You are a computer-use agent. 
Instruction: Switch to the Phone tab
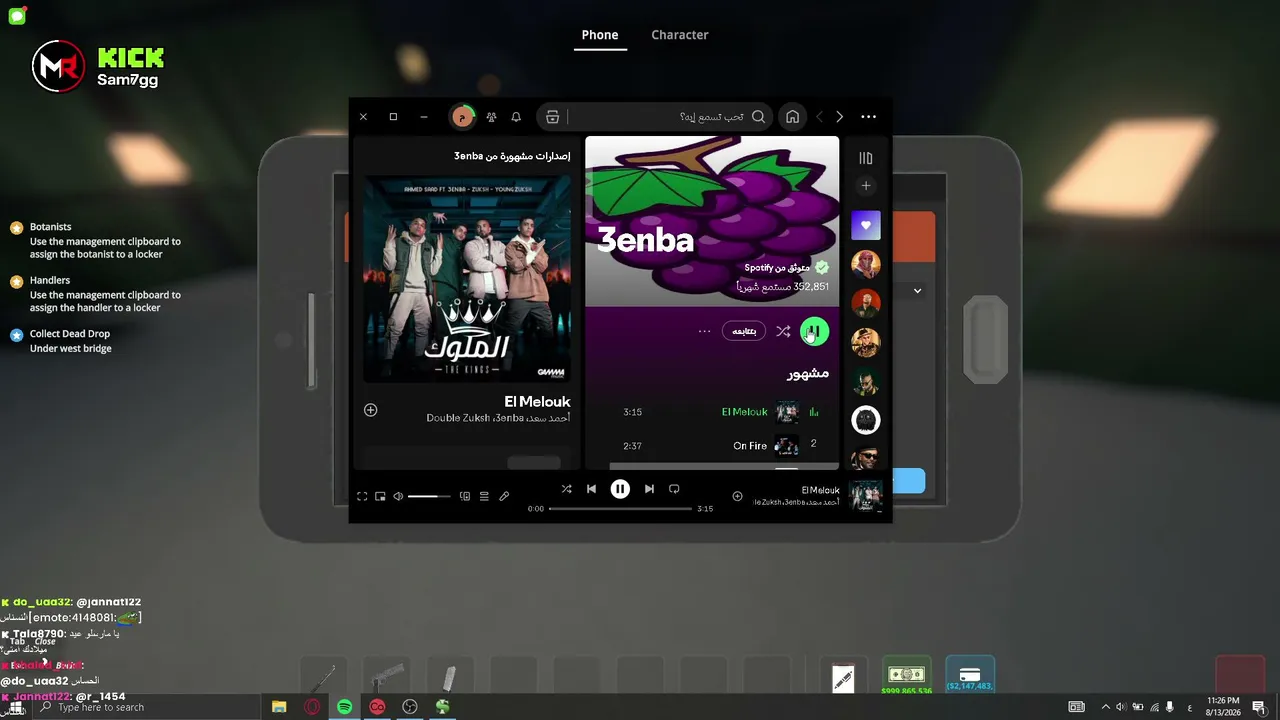600,35
